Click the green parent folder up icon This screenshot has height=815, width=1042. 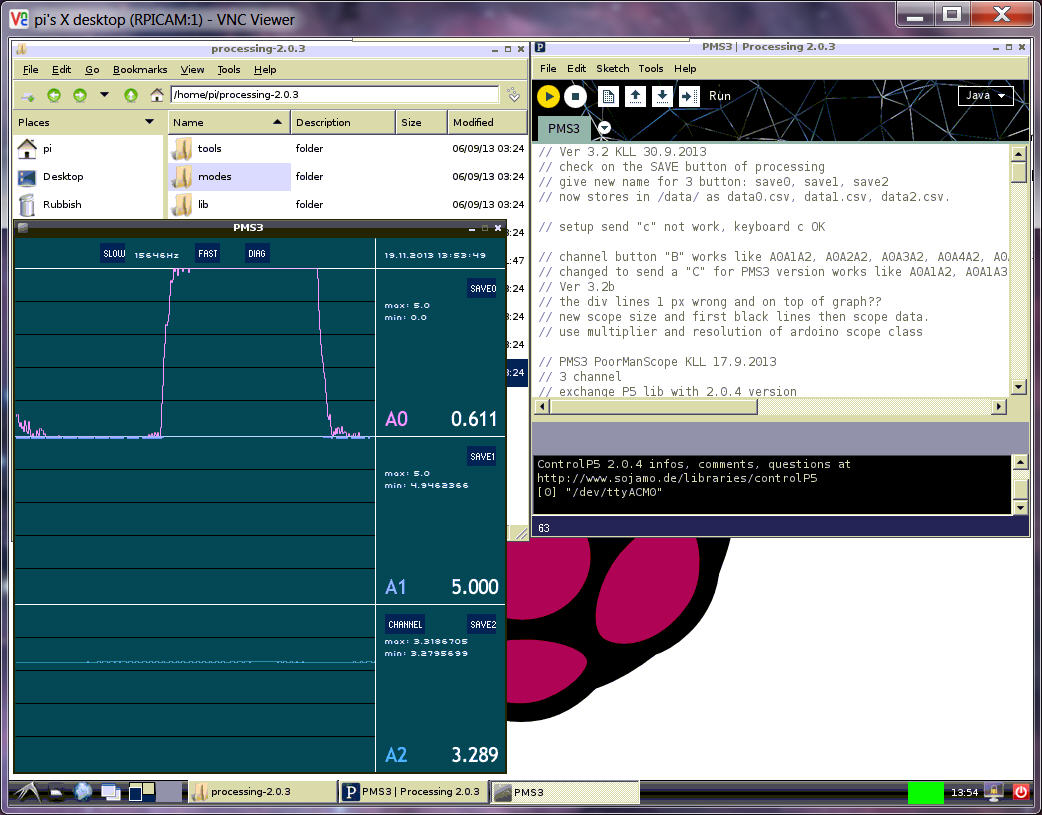pos(130,95)
